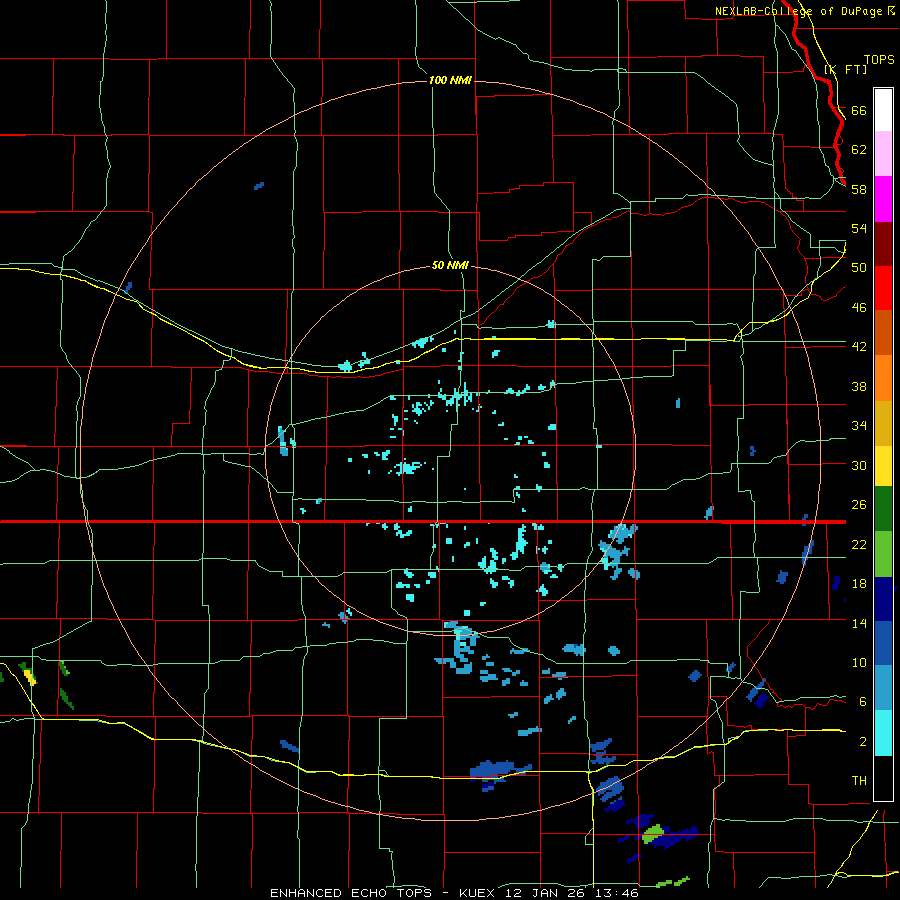Select the dark red legend swatch
The height and width of the screenshot is (900, 900).
(883, 244)
